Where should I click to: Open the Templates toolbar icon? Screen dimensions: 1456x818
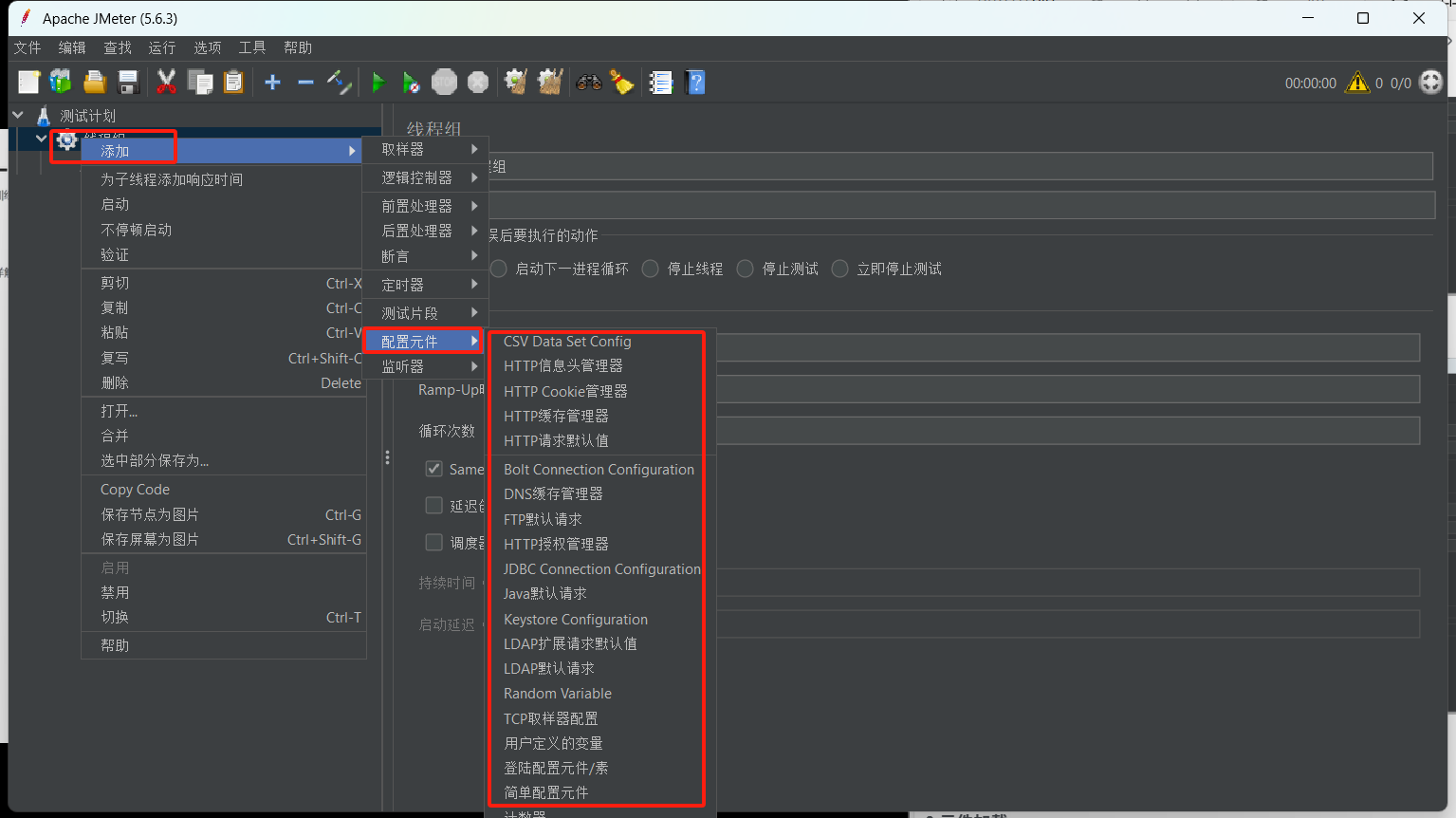(61, 83)
